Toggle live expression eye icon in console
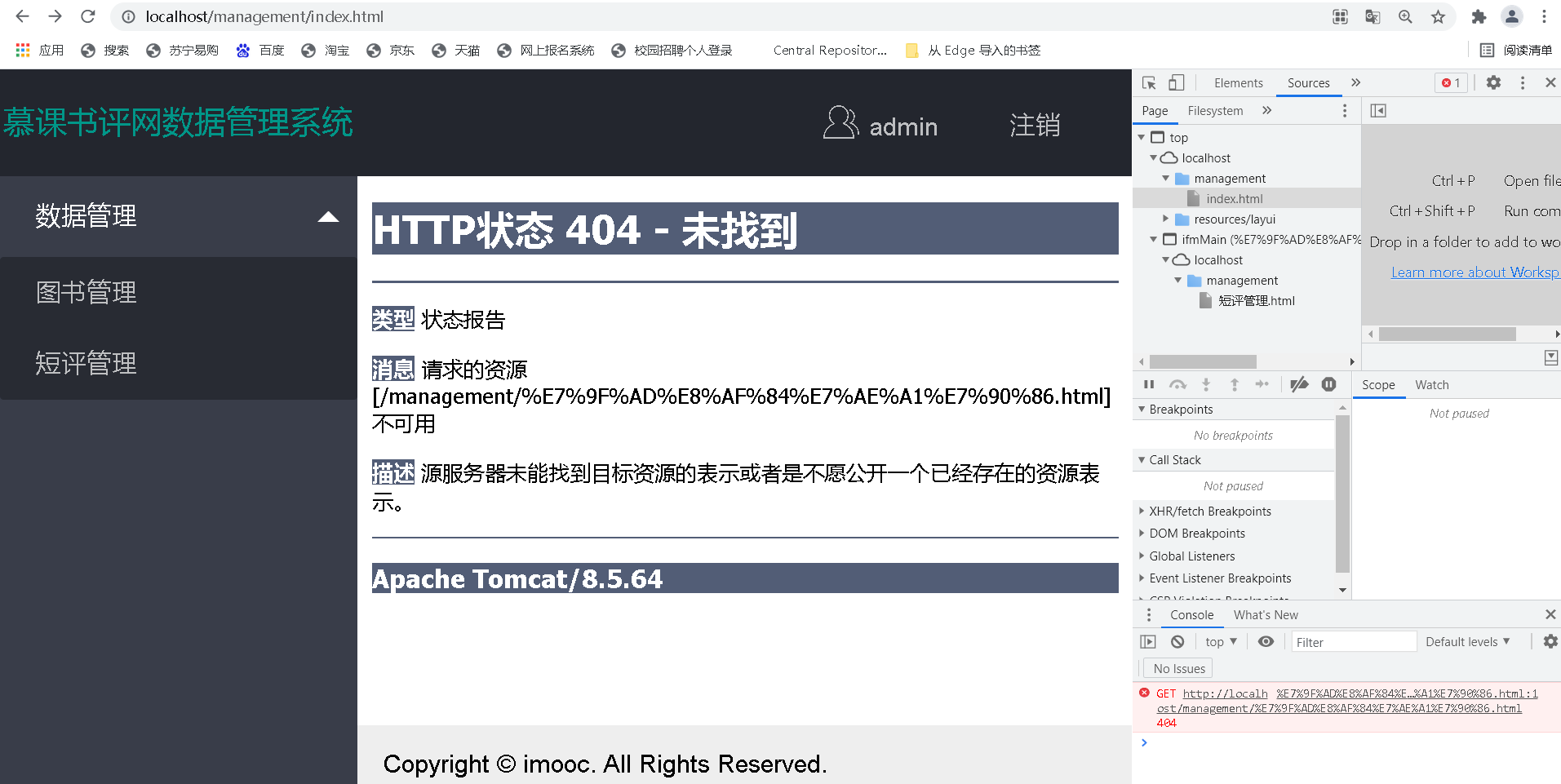 point(1266,641)
